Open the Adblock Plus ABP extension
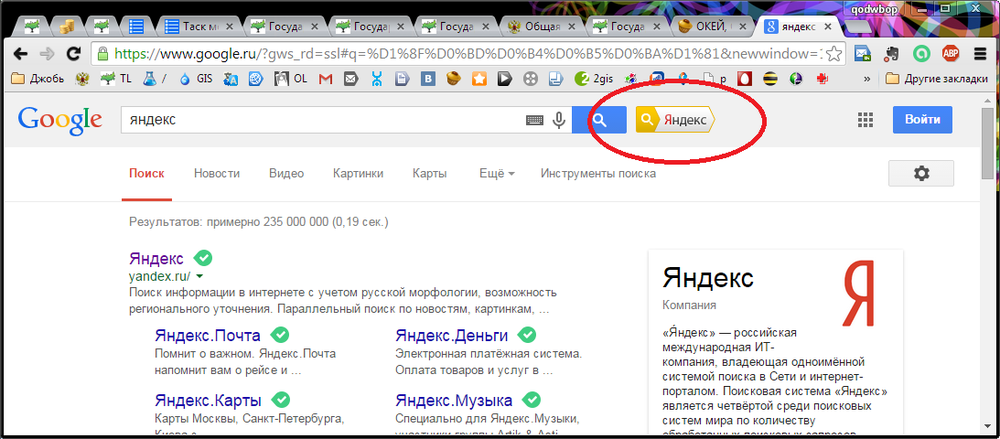Screen dimensions: 1000x439 [951, 54]
